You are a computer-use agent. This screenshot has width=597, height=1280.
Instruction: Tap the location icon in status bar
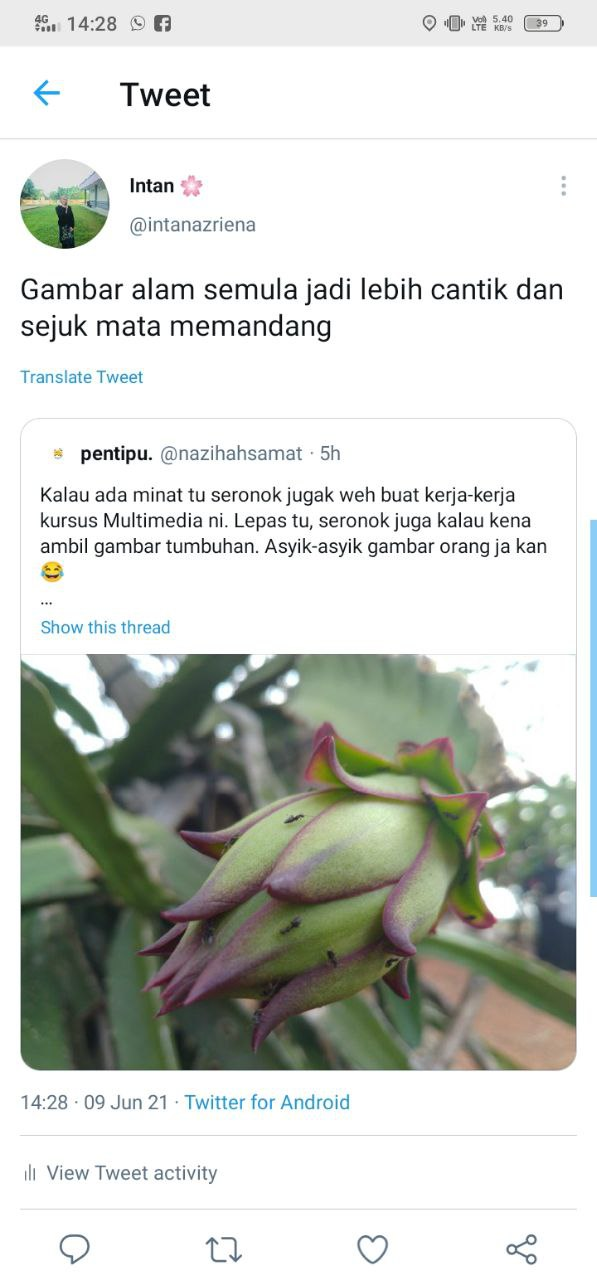click(429, 23)
